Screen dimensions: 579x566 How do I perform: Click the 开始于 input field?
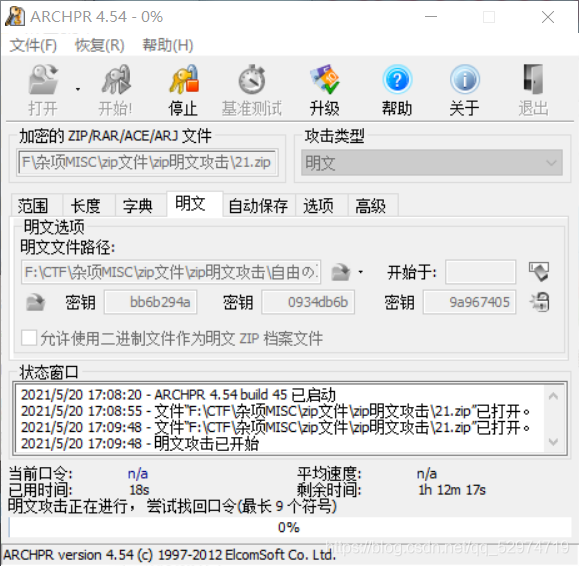[x=480, y=272]
